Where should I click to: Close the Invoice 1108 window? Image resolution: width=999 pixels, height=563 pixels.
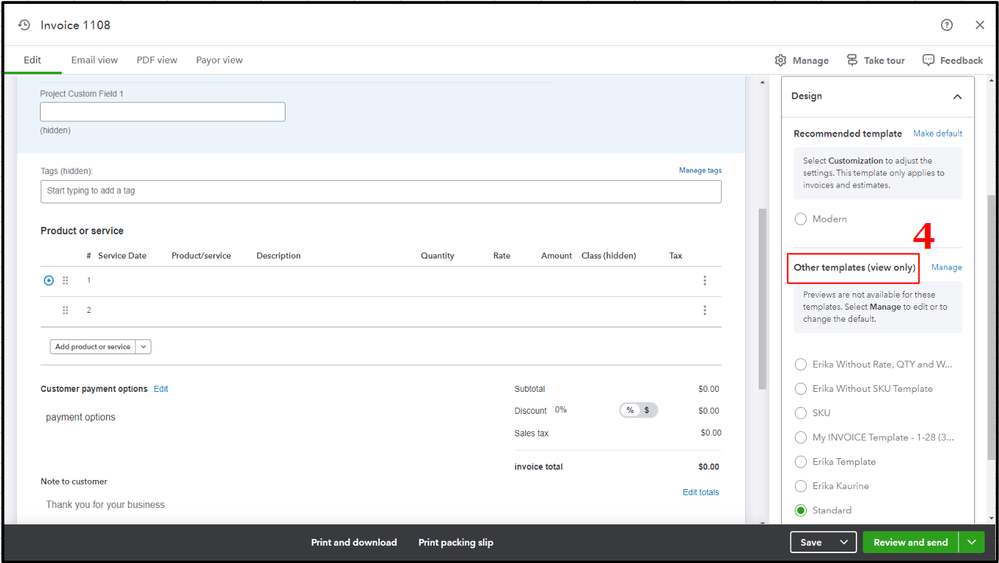pyautogui.click(x=980, y=25)
